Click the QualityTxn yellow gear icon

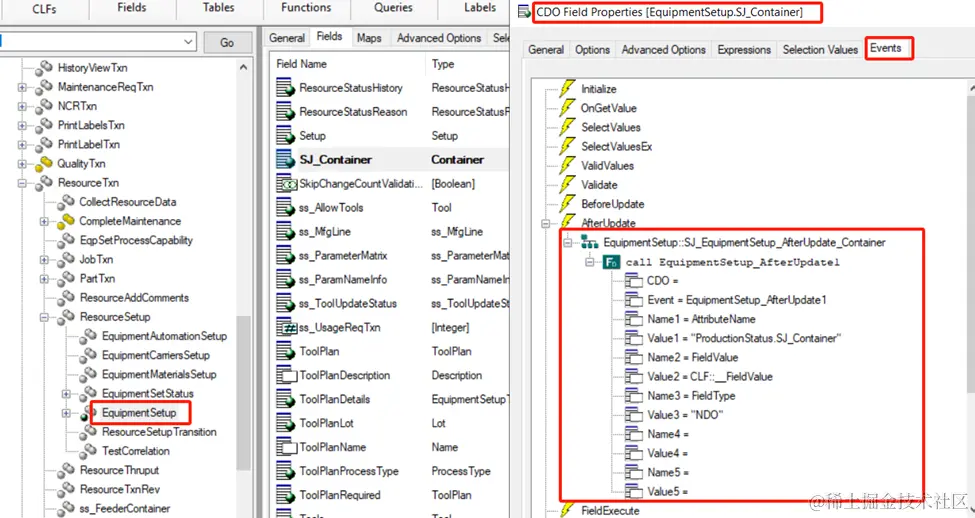point(44,164)
